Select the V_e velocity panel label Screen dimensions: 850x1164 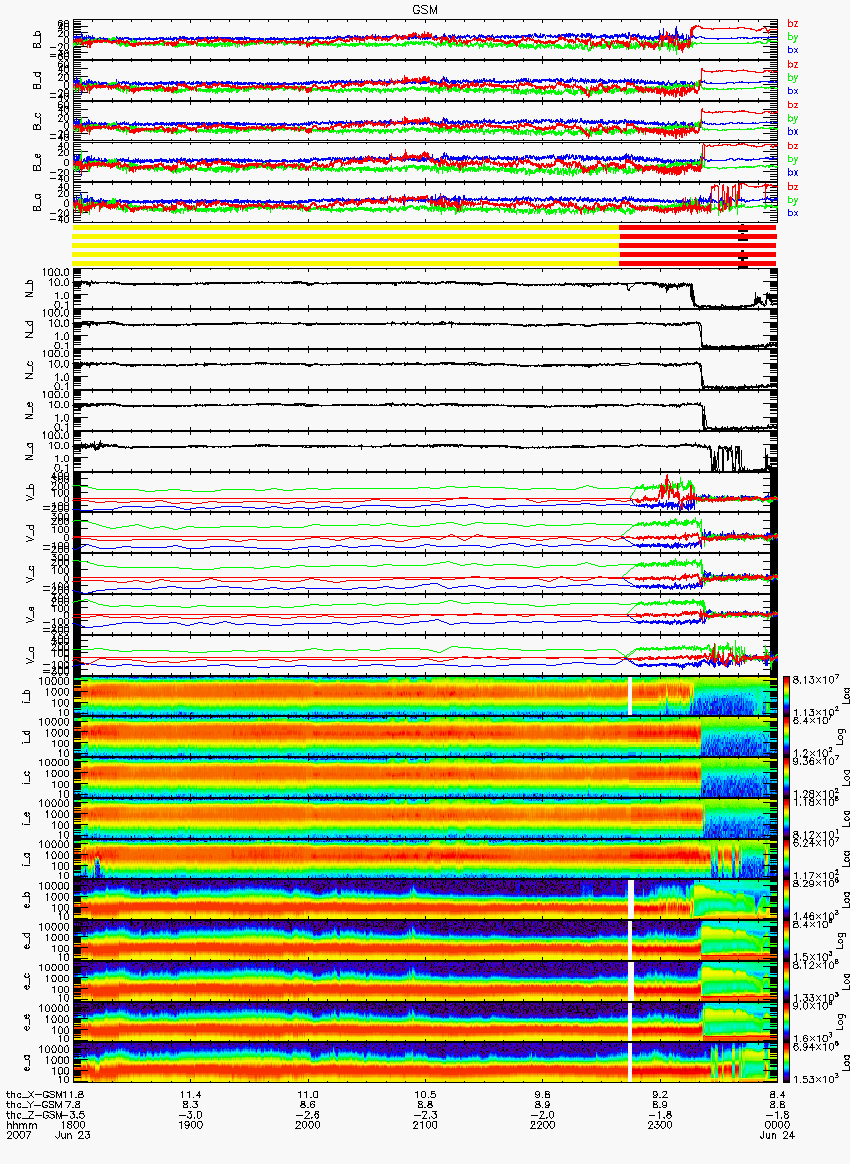pos(30,615)
